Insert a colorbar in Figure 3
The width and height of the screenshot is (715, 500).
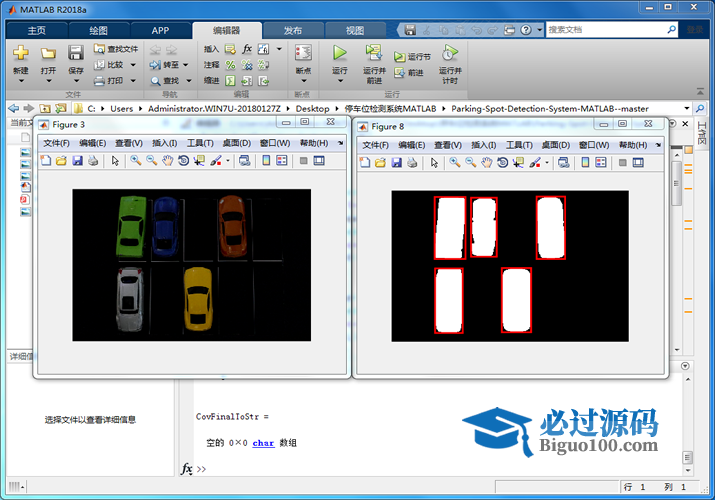click(266, 161)
